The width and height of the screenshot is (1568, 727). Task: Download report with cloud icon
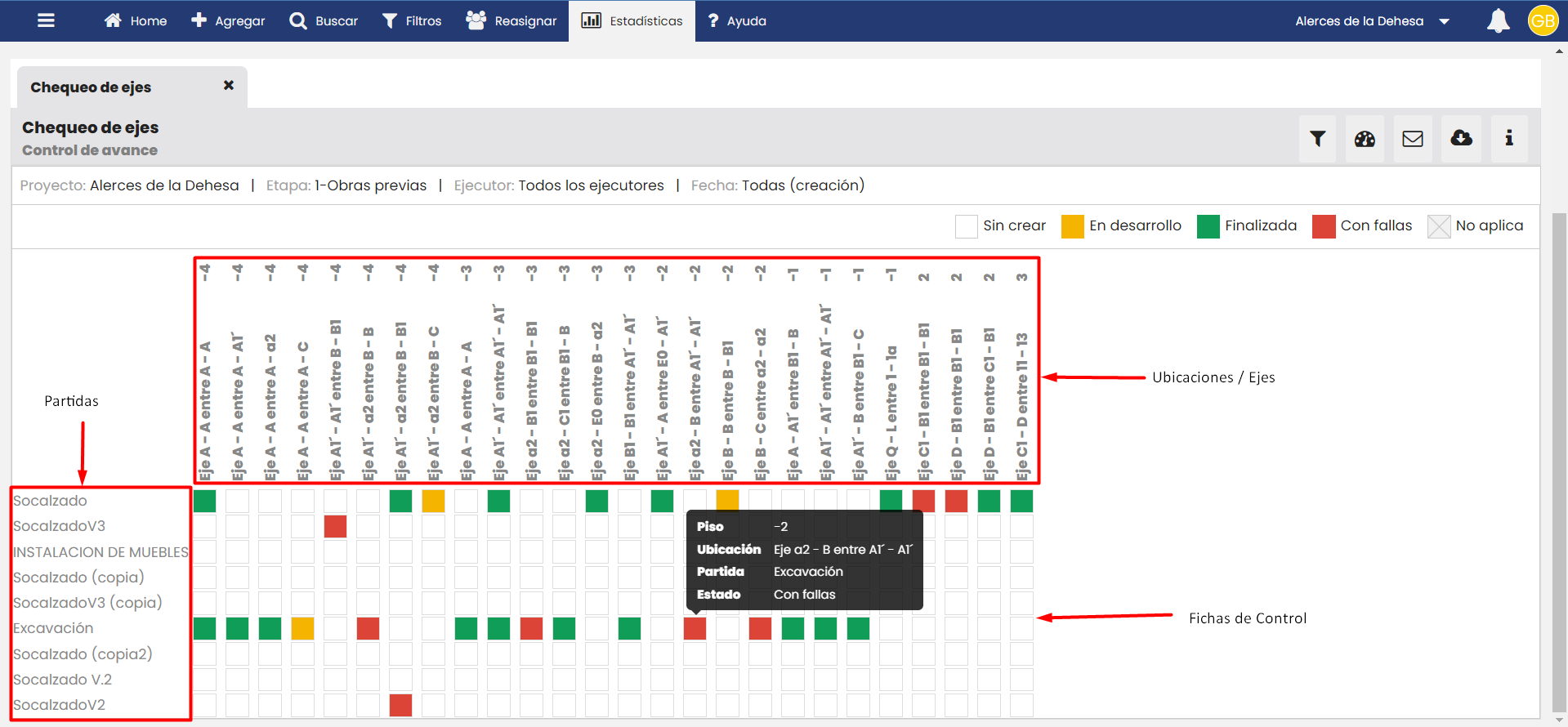pos(1461,139)
